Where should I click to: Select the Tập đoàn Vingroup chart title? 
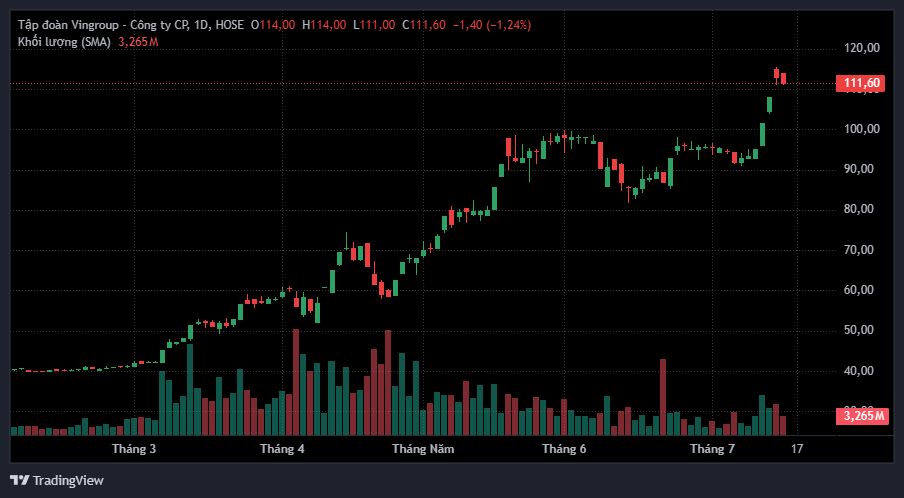tap(131, 25)
